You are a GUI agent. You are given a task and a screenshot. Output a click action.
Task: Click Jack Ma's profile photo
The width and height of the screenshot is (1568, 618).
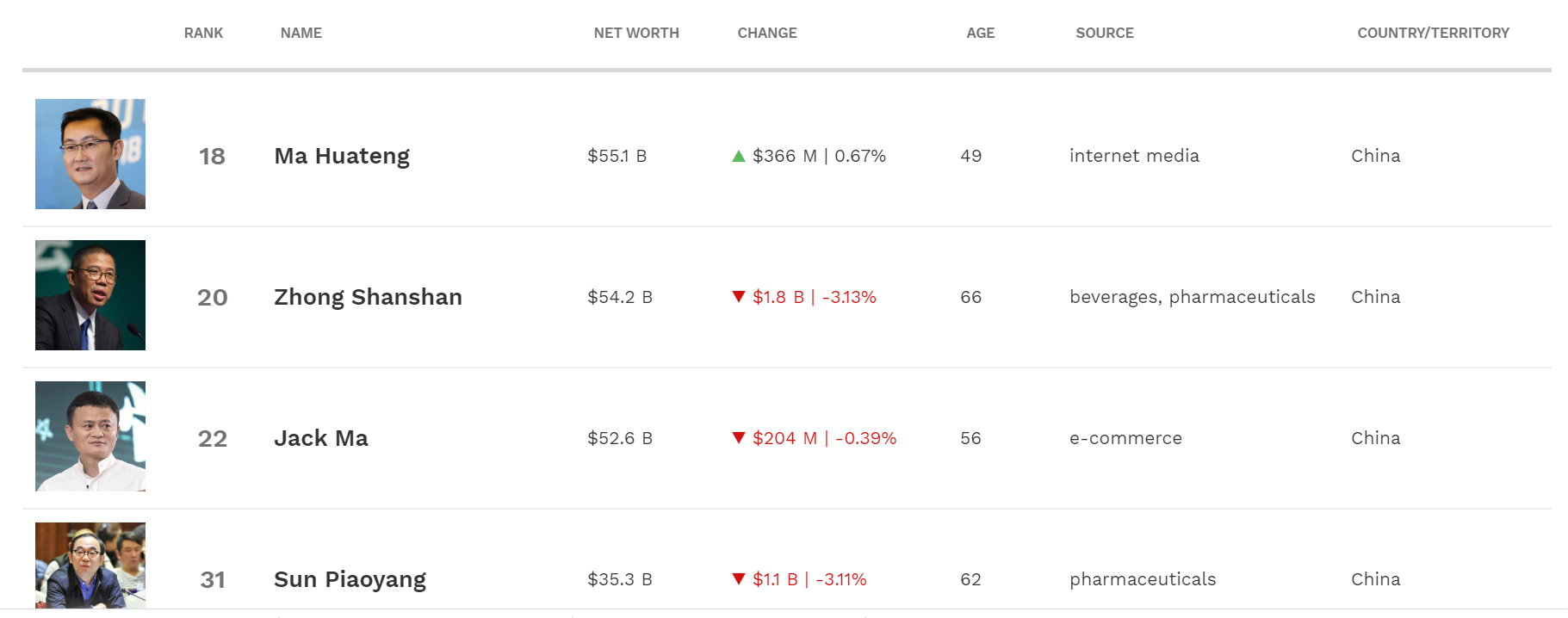(x=90, y=436)
